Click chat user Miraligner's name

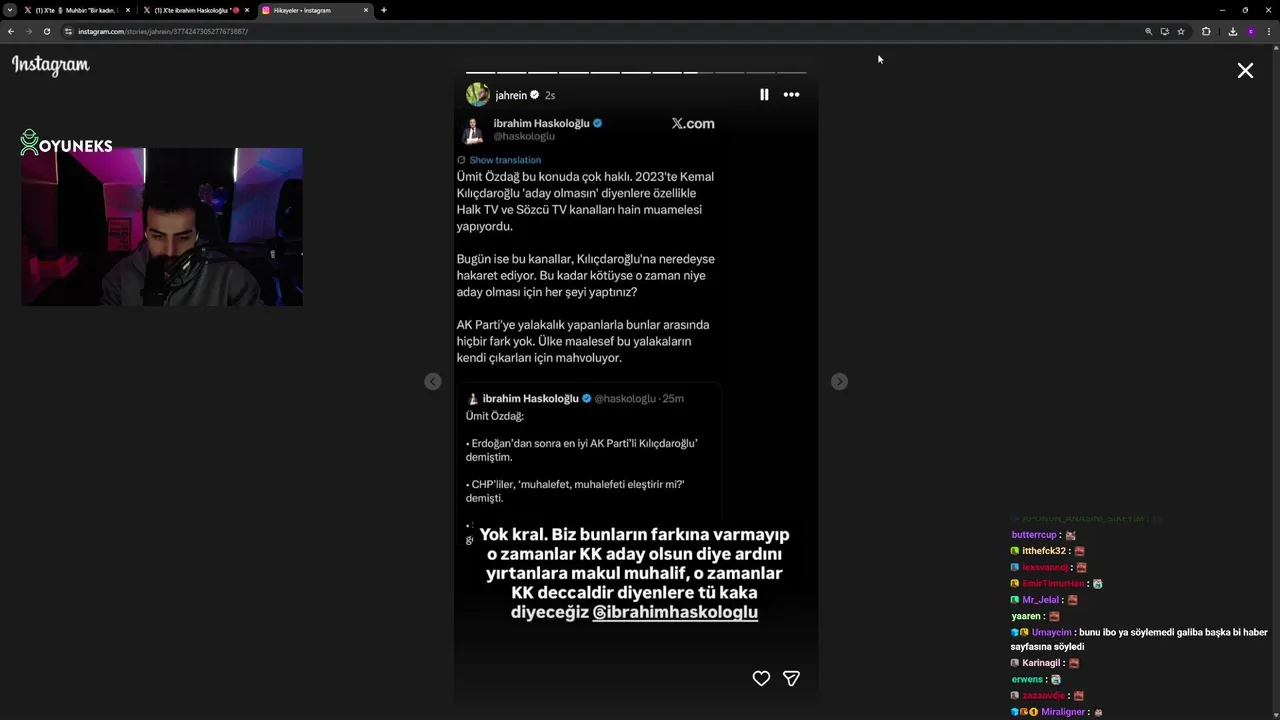(x=1063, y=712)
